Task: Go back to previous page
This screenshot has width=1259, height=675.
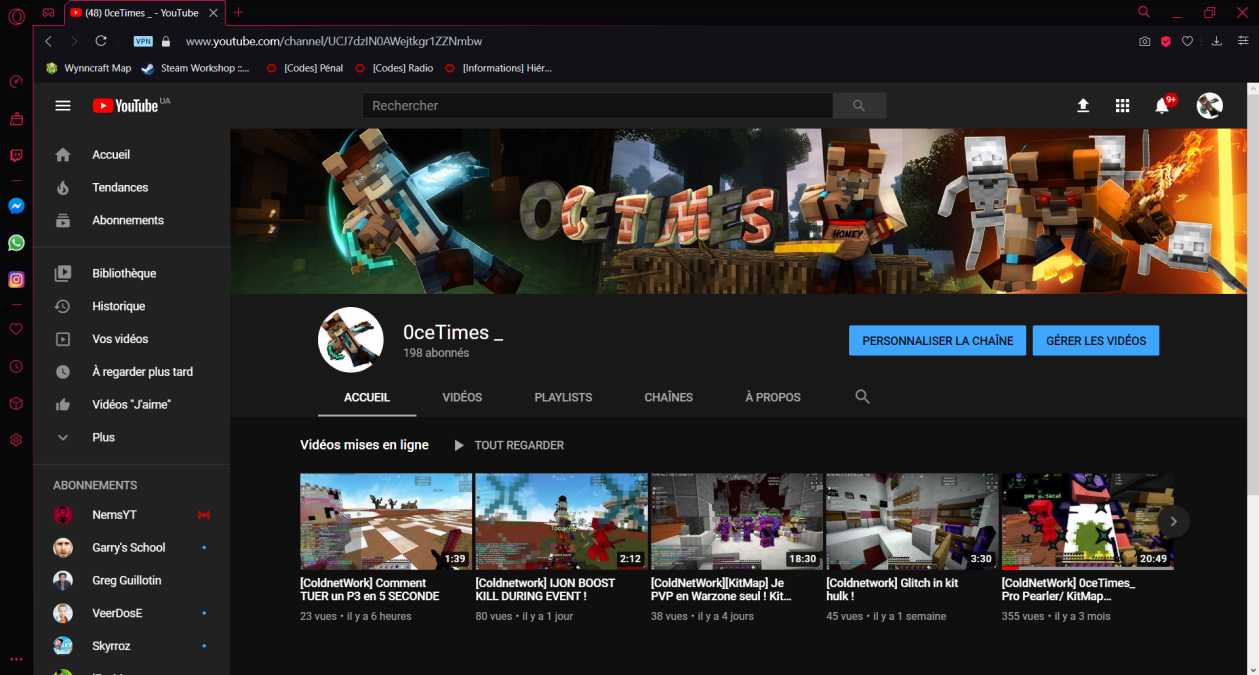Action: coord(49,41)
